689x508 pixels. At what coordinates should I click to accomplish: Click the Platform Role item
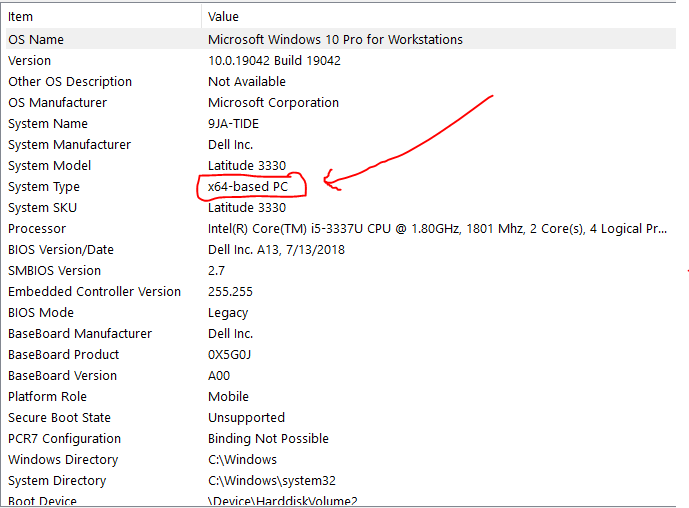46,397
